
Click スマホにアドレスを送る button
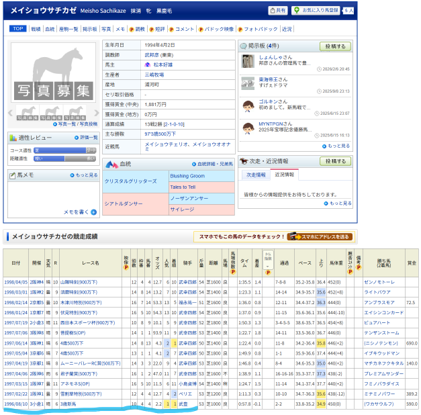click(x=320, y=237)
